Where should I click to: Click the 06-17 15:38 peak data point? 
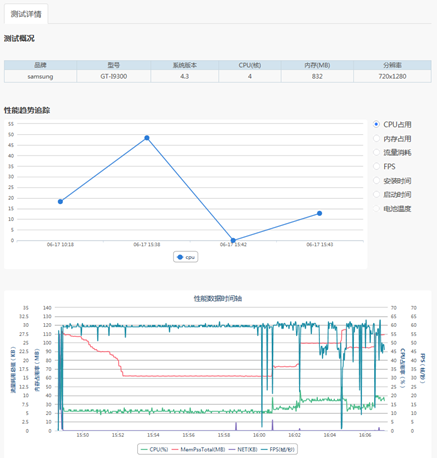click(x=147, y=138)
